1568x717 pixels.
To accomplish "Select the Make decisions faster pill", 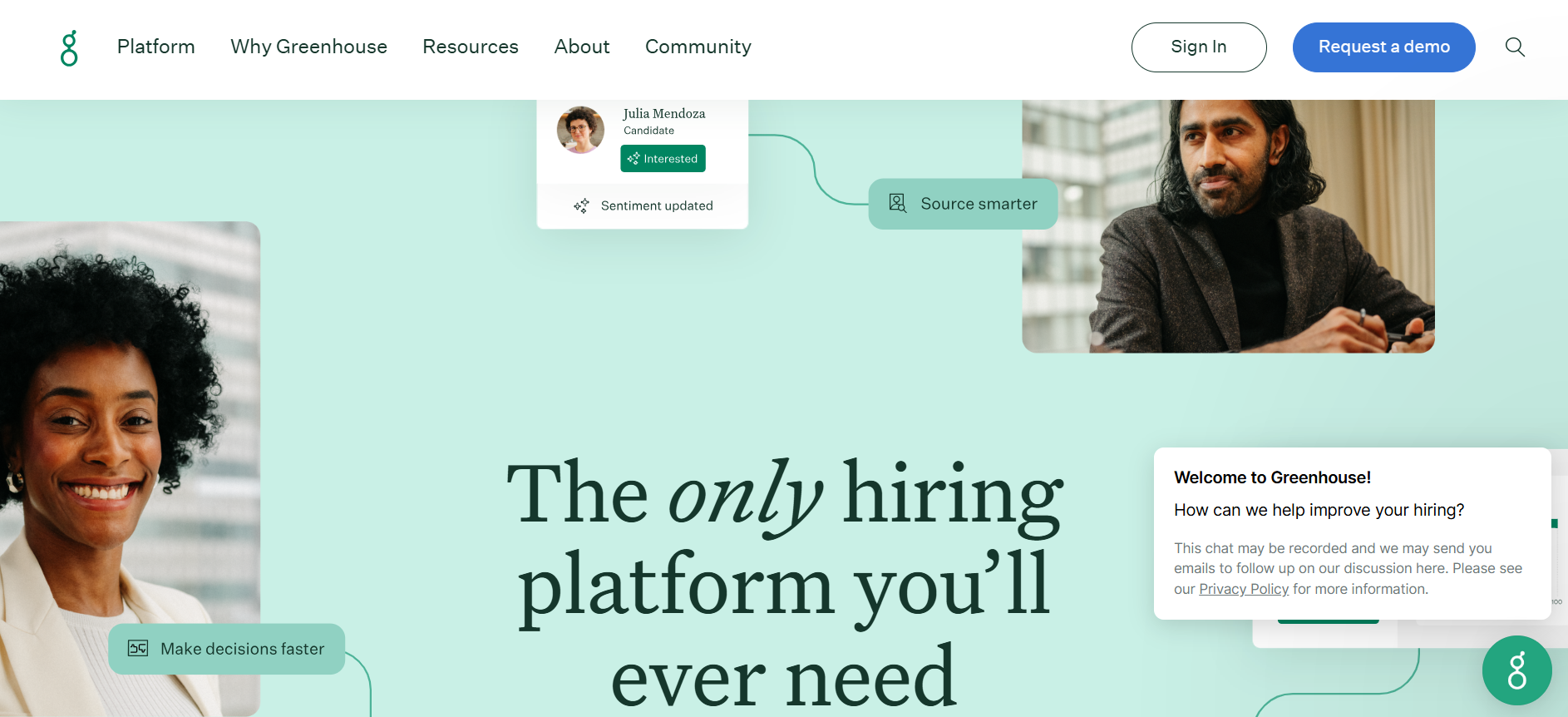I will [x=226, y=649].
